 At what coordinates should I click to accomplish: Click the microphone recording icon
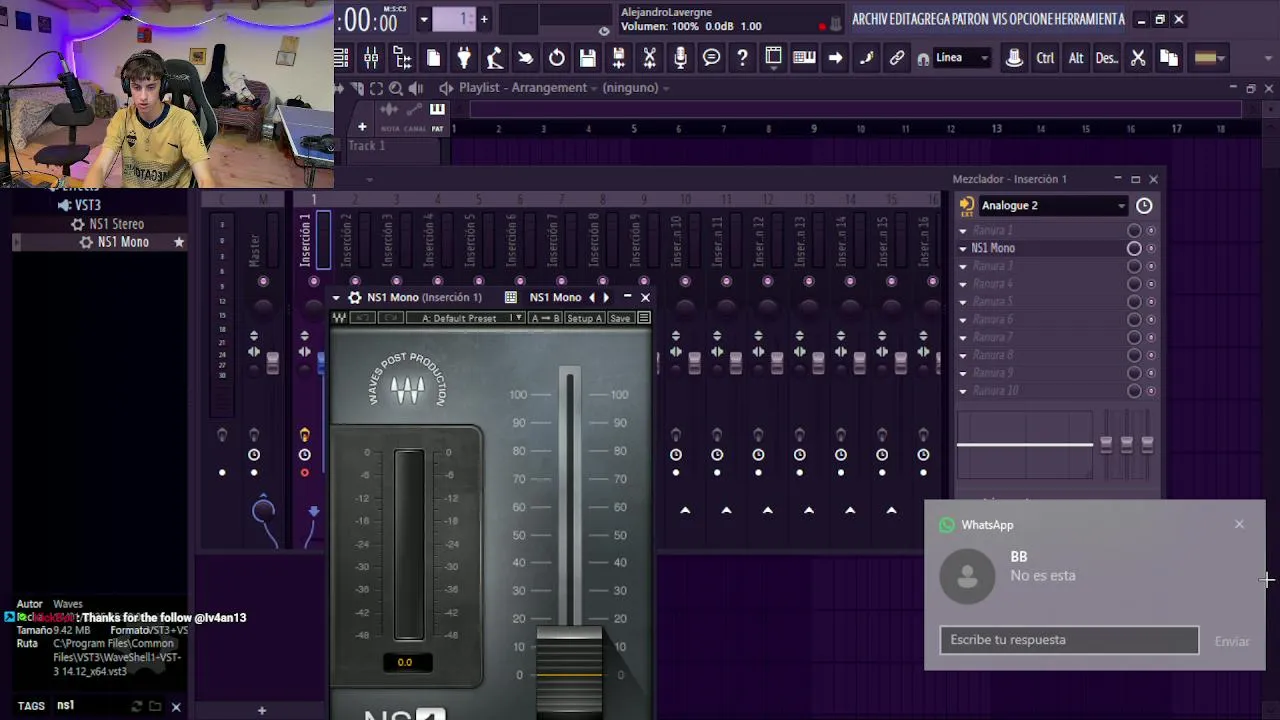(x=680, y=58)
